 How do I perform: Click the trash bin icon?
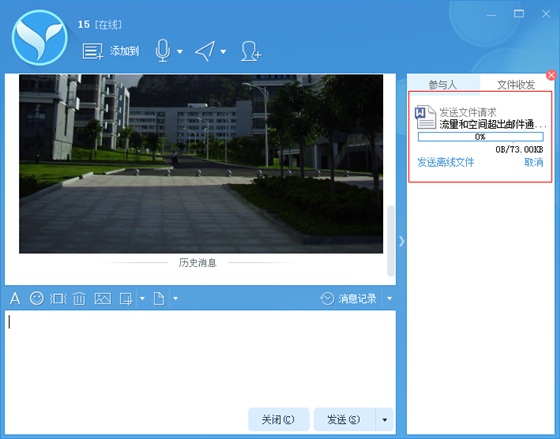(79, 299)
